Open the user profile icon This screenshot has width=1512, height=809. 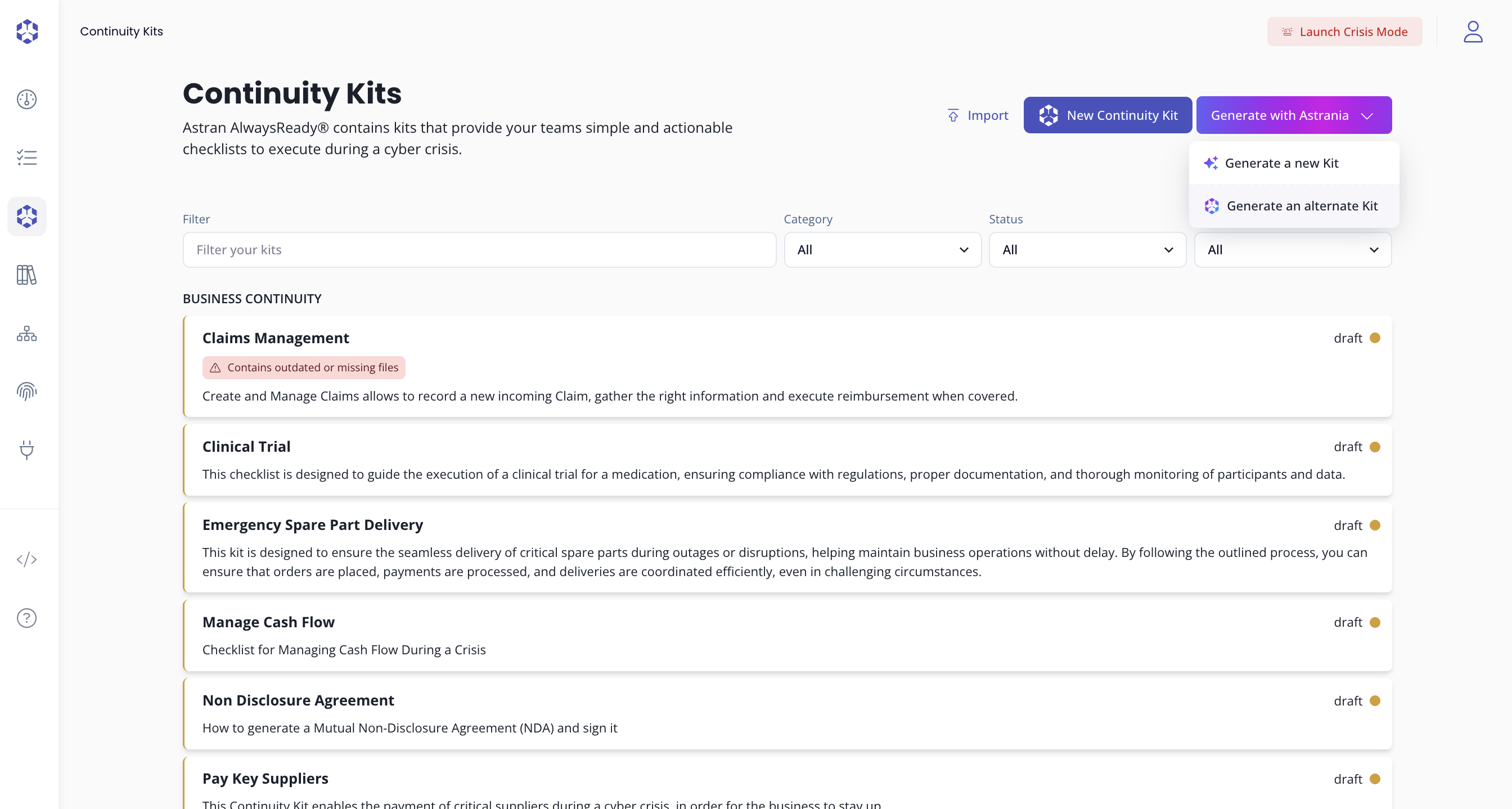(1473, 32)
